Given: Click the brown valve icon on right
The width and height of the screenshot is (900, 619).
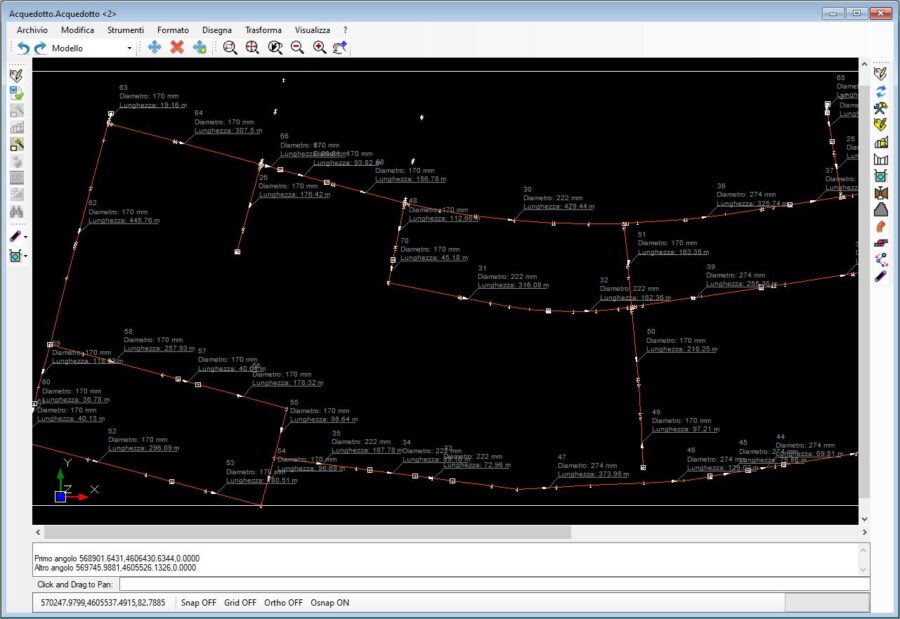Looking at the screenshot, I should coord(880,193).
